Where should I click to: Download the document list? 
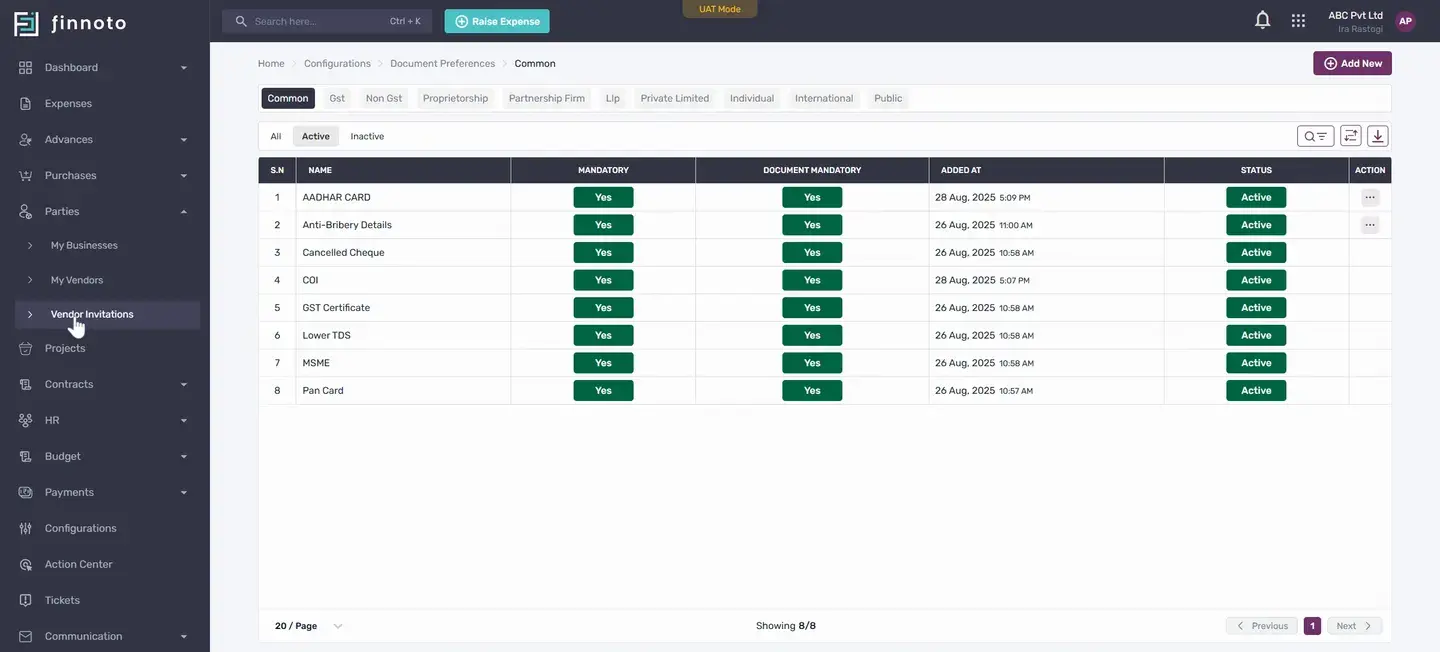(x=1378, y=136)
